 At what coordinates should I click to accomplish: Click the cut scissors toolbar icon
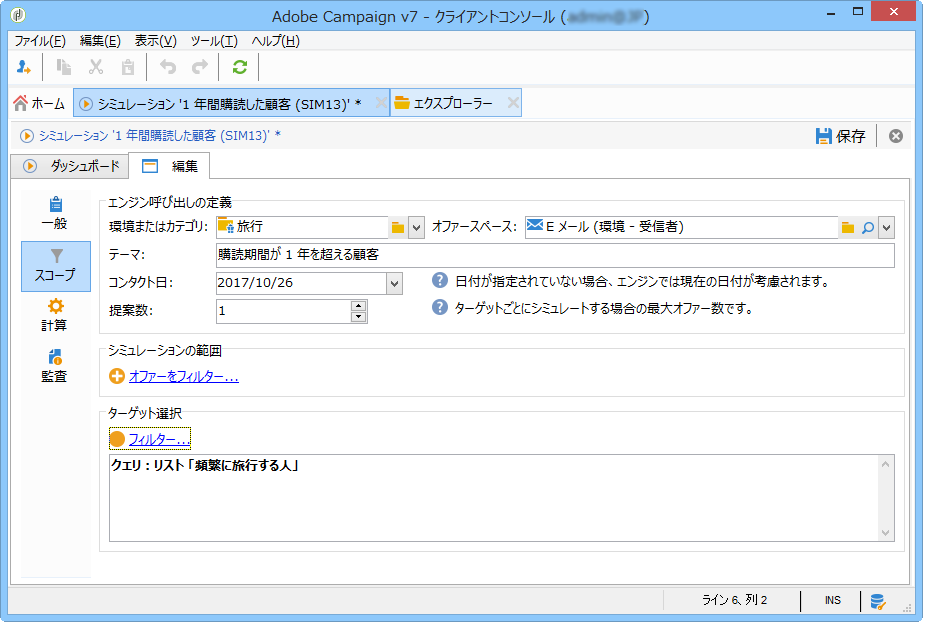click(x=96, y=67)
